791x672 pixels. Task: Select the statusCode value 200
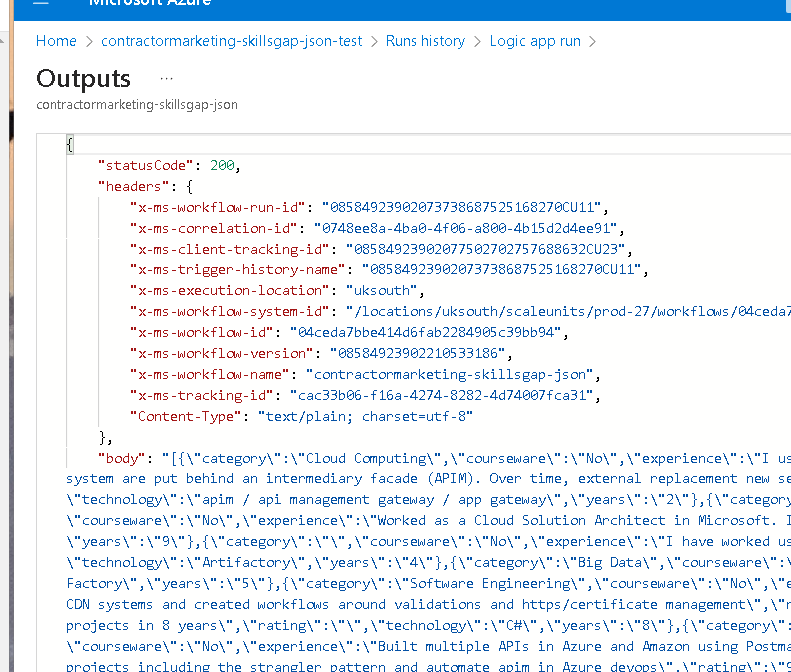pos(222,165)
